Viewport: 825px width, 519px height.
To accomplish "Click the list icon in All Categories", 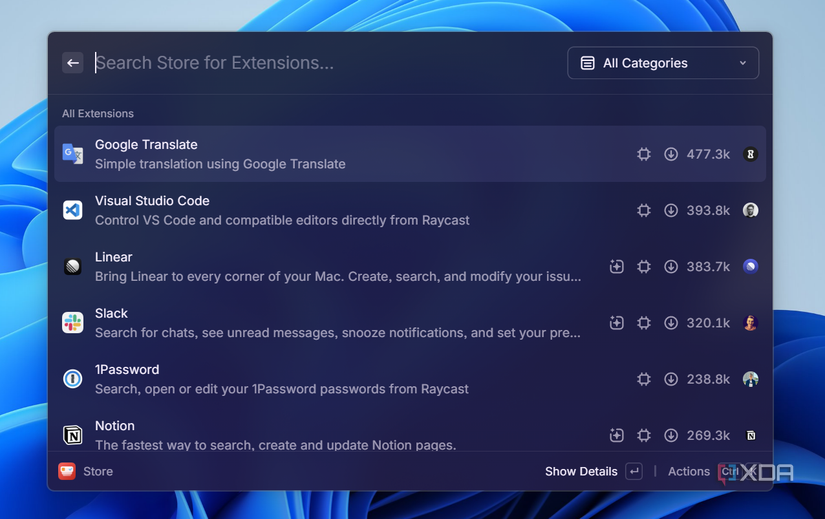I will (587, 63).
